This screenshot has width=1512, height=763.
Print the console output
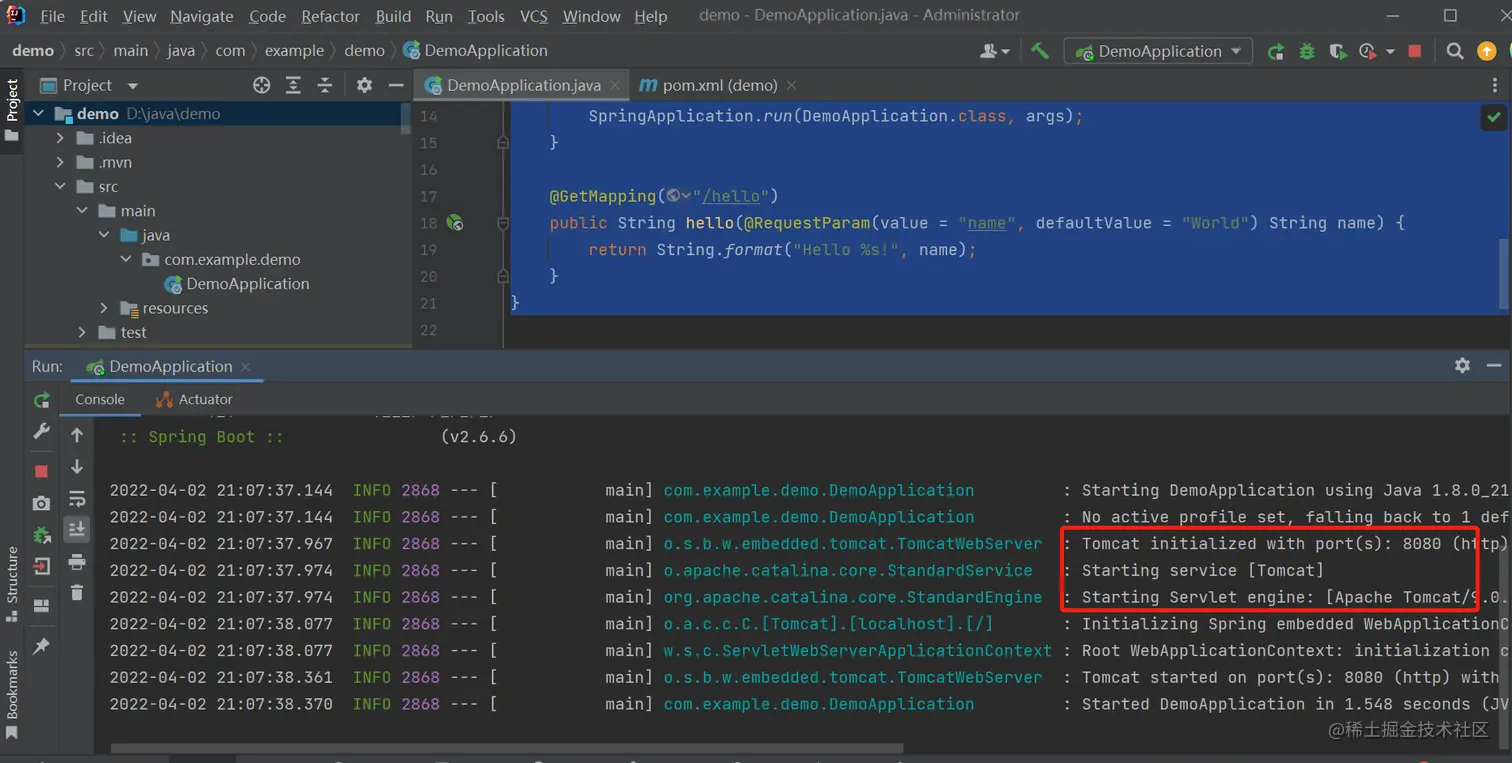(77, 562)
